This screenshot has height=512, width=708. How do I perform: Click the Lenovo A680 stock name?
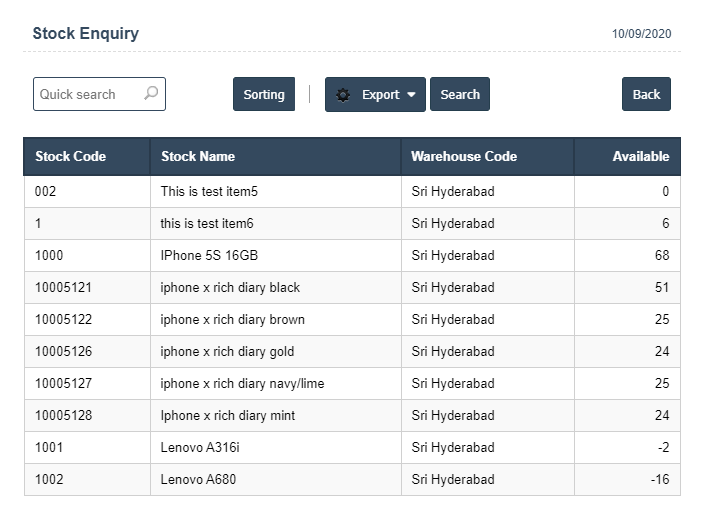tap(198, 480)
